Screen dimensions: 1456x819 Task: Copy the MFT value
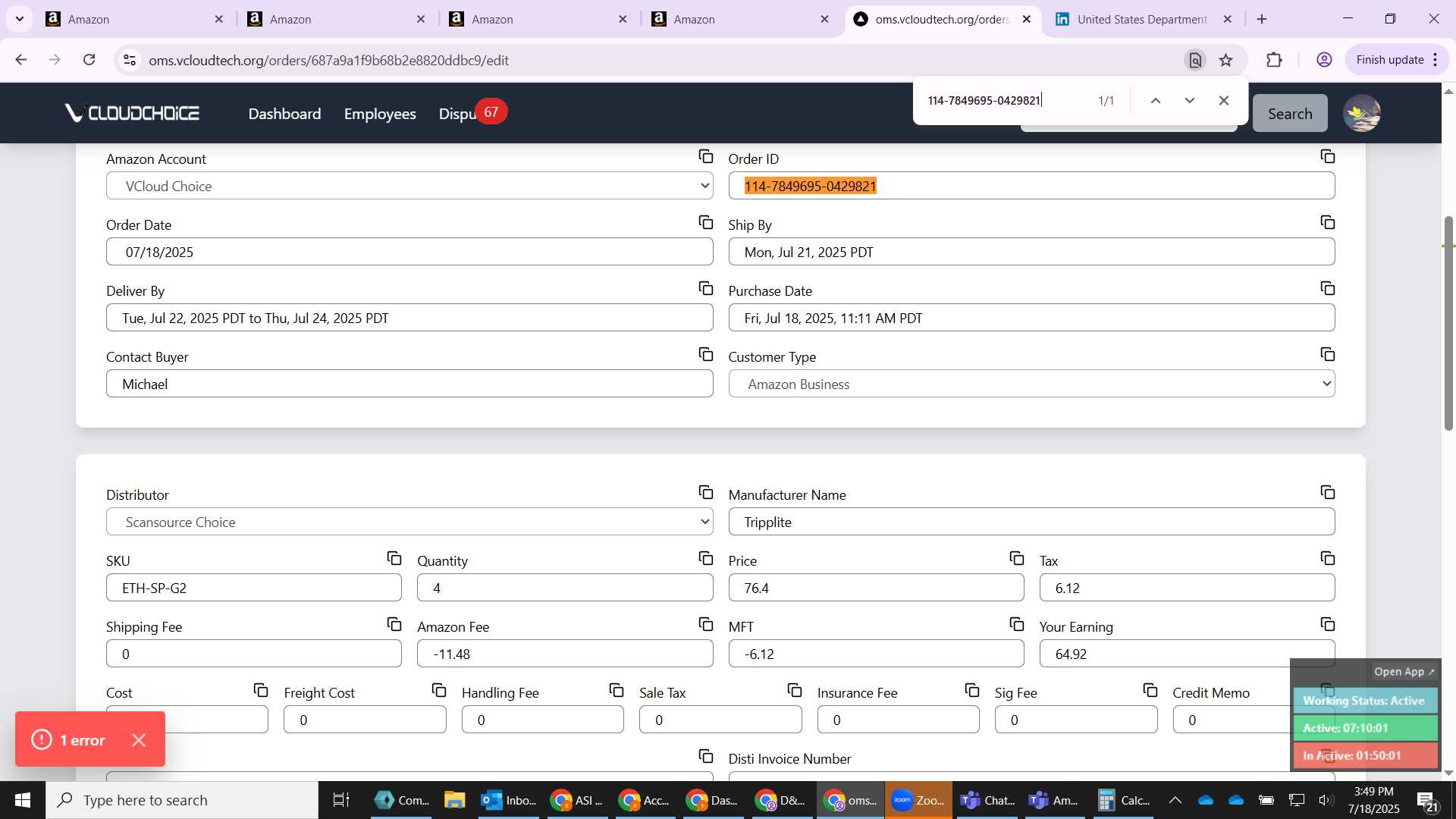coord(1016,624)
